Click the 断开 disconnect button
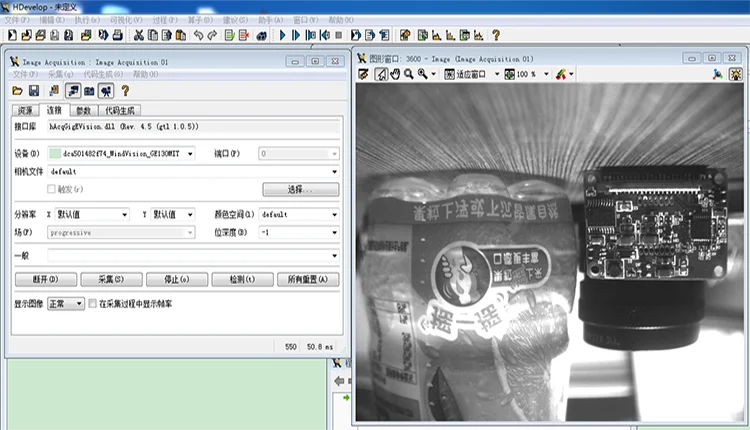 46,279
